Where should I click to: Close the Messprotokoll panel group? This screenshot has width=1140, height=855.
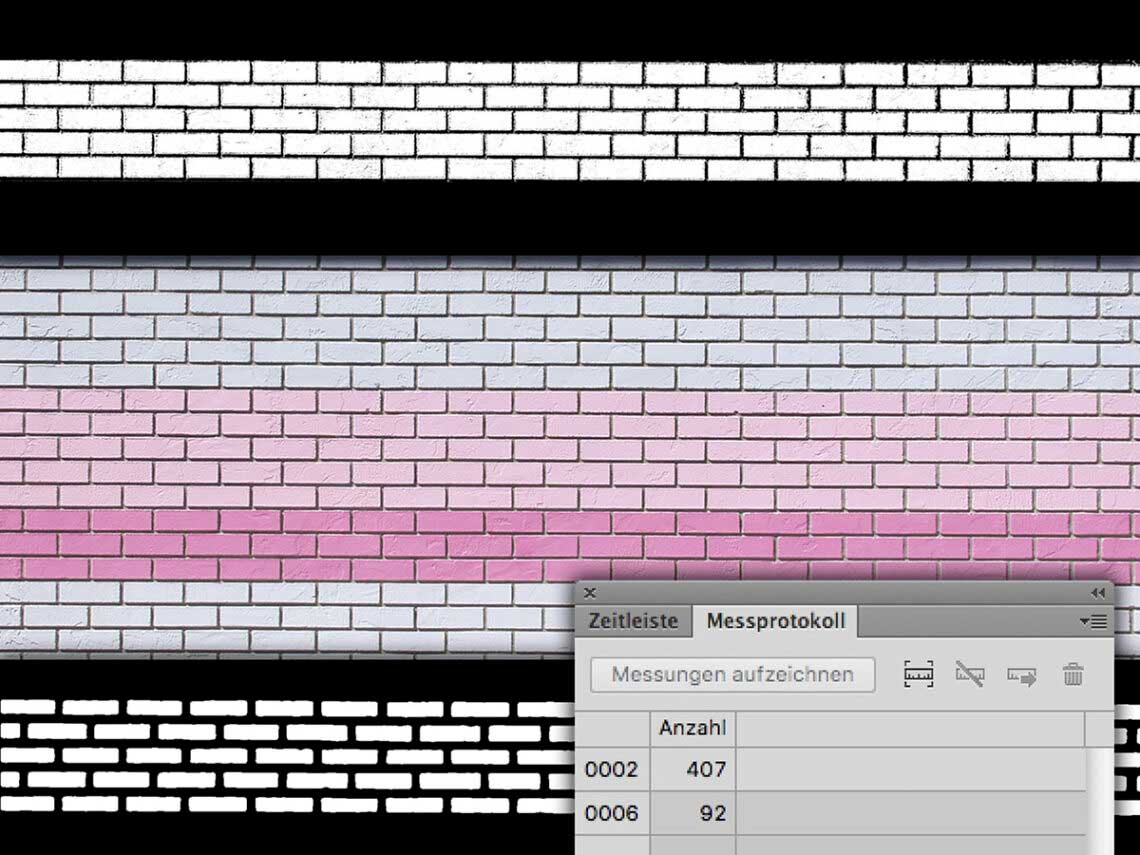click(x=590, y=593)
